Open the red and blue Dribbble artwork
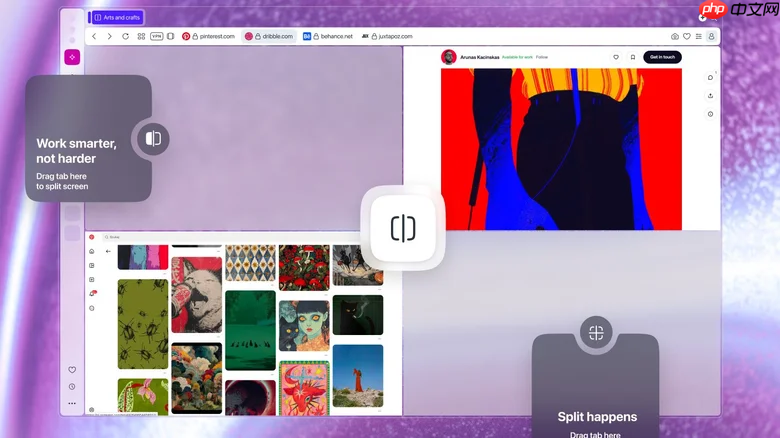Image resolution: width=780 pixels, height=438 pixels. pyautogui.click(x=561, y=149)
